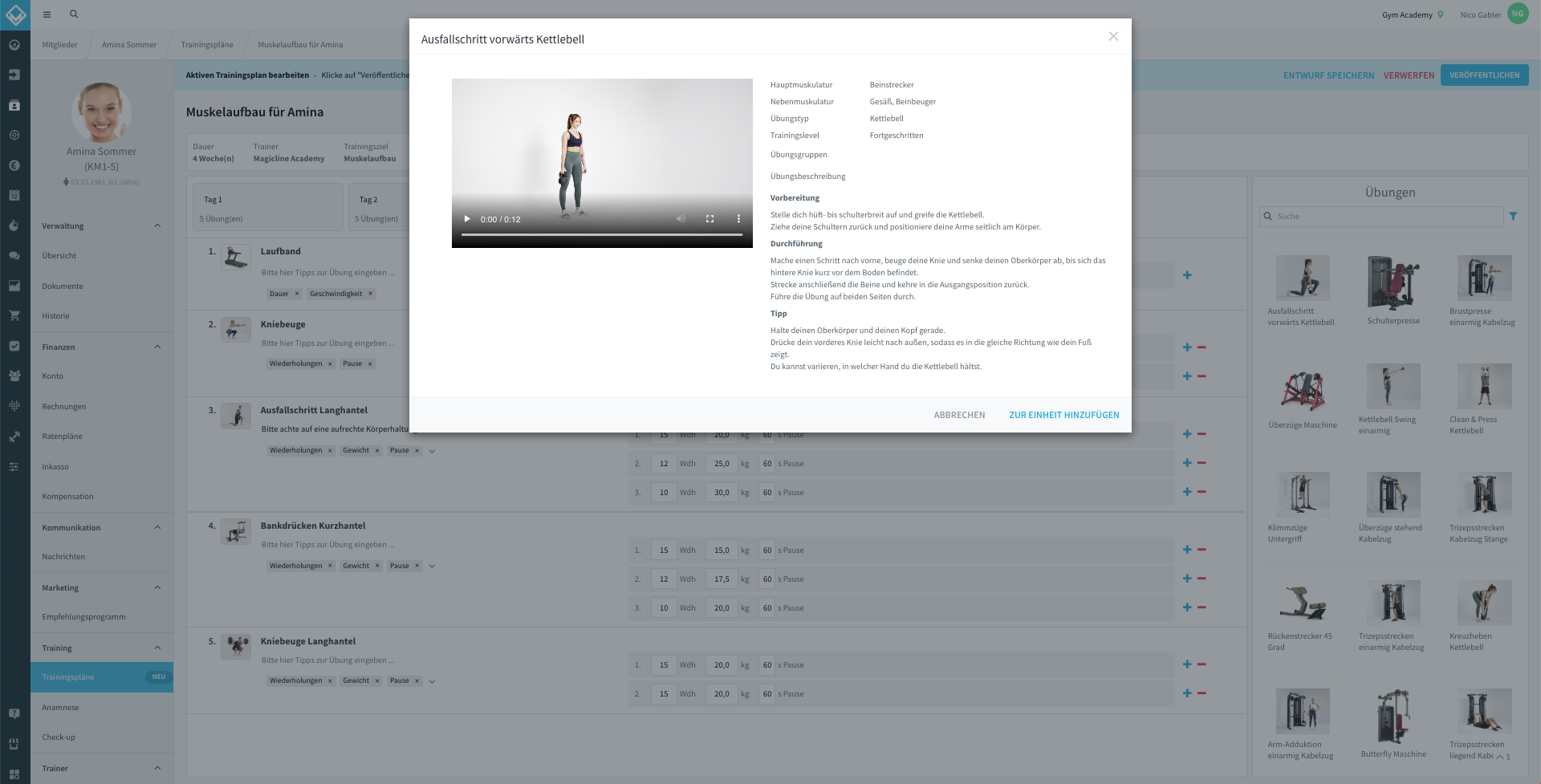Click Entwurf speichern

click(x=1328, y=75)
